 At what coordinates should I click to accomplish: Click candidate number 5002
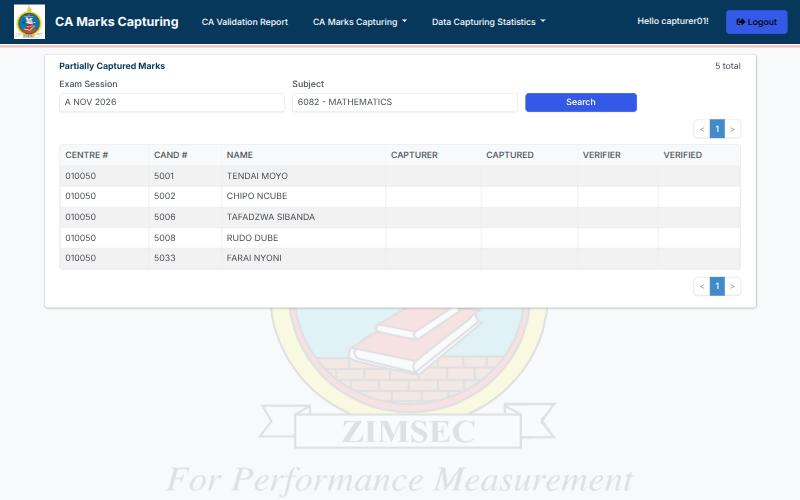[x=164, y=196]
